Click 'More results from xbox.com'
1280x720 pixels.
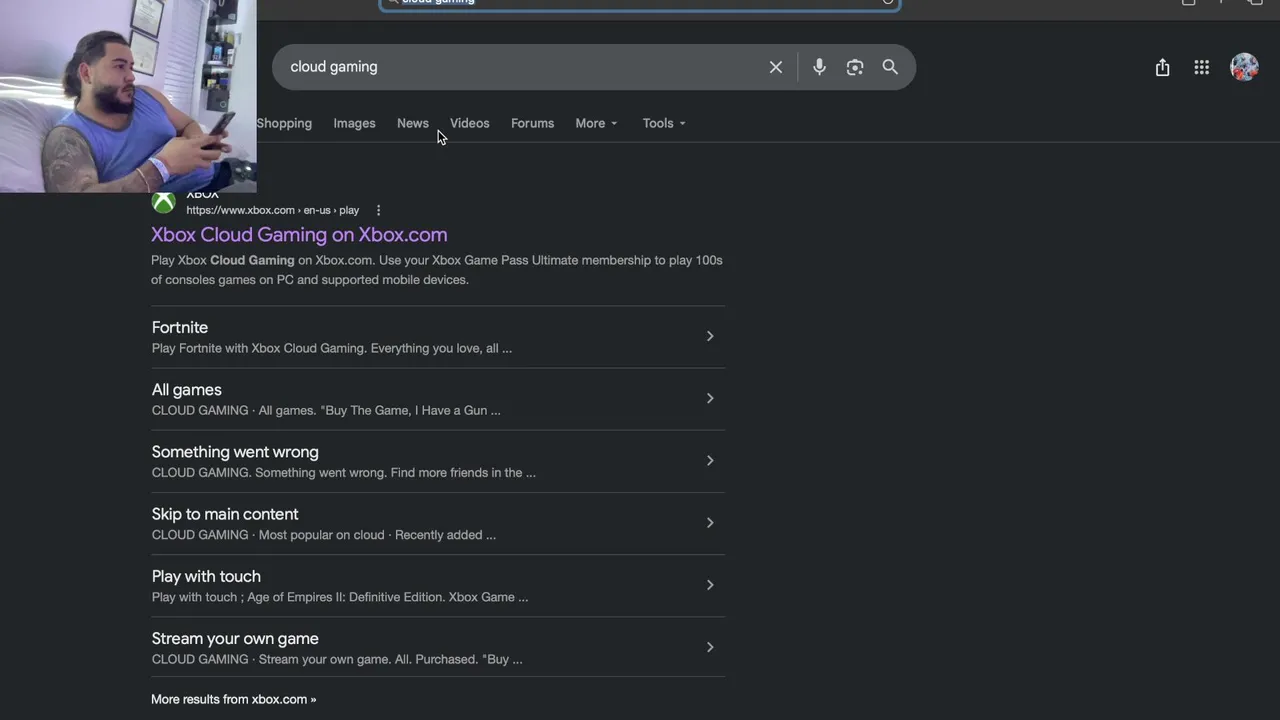tap(234, 699)
